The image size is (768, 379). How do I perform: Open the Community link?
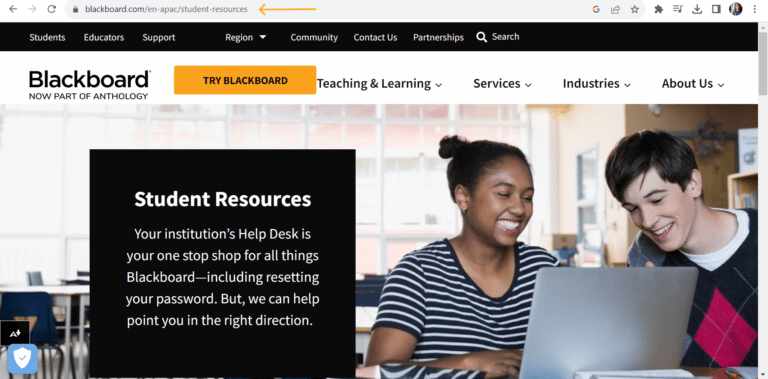coord(314,37)
